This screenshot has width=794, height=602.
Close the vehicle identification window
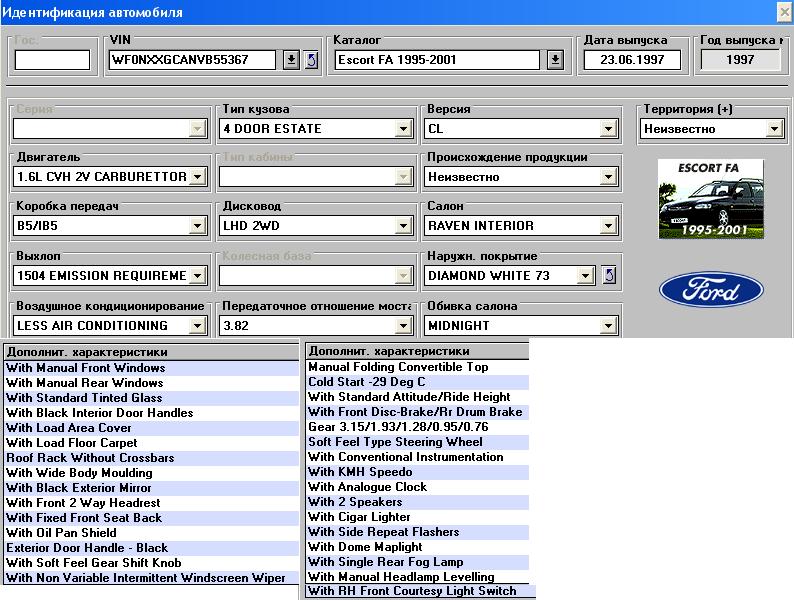click(784, 12)
